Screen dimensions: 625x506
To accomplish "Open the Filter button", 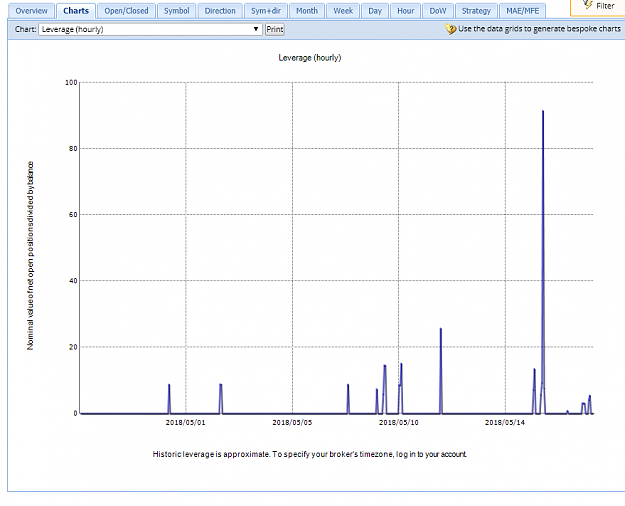I will 598,6.
